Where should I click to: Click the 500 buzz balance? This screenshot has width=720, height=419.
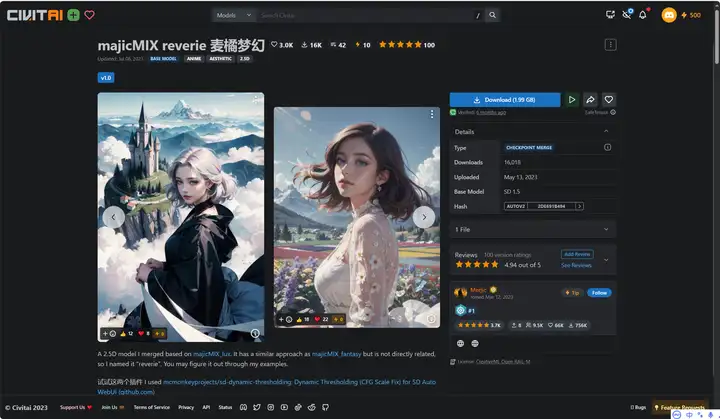[x=691, y=15]
